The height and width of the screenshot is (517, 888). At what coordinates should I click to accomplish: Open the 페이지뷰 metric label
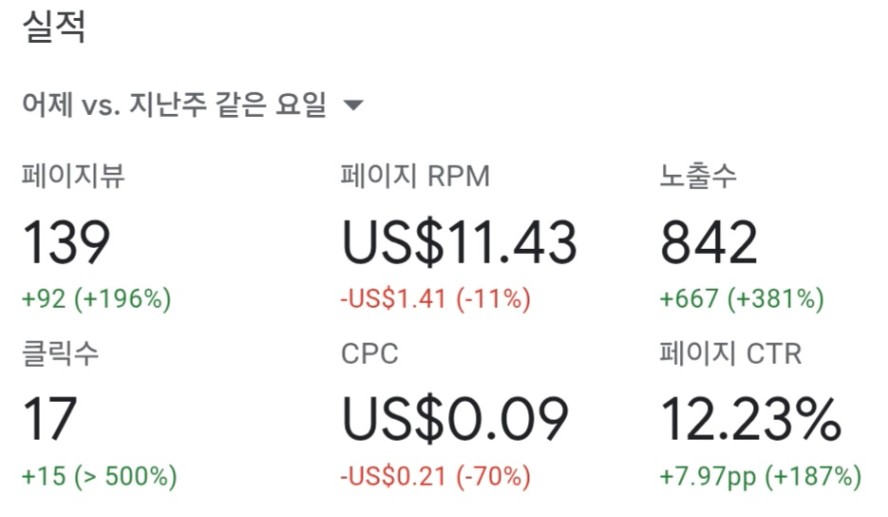[73, 176]
